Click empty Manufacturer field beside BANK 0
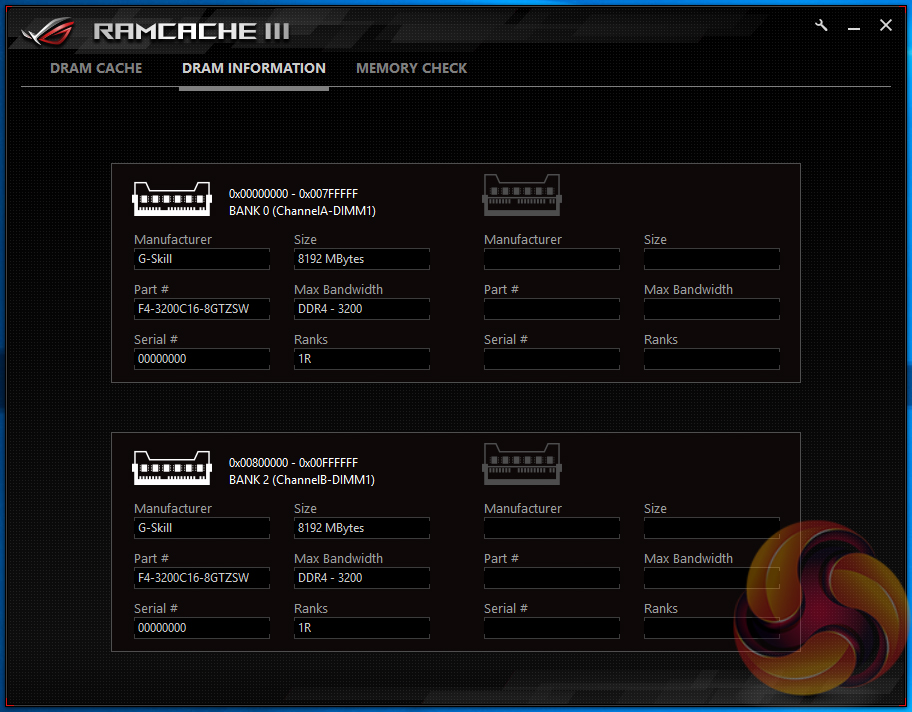This screenshot has width=912, height=712. point(552,259)
